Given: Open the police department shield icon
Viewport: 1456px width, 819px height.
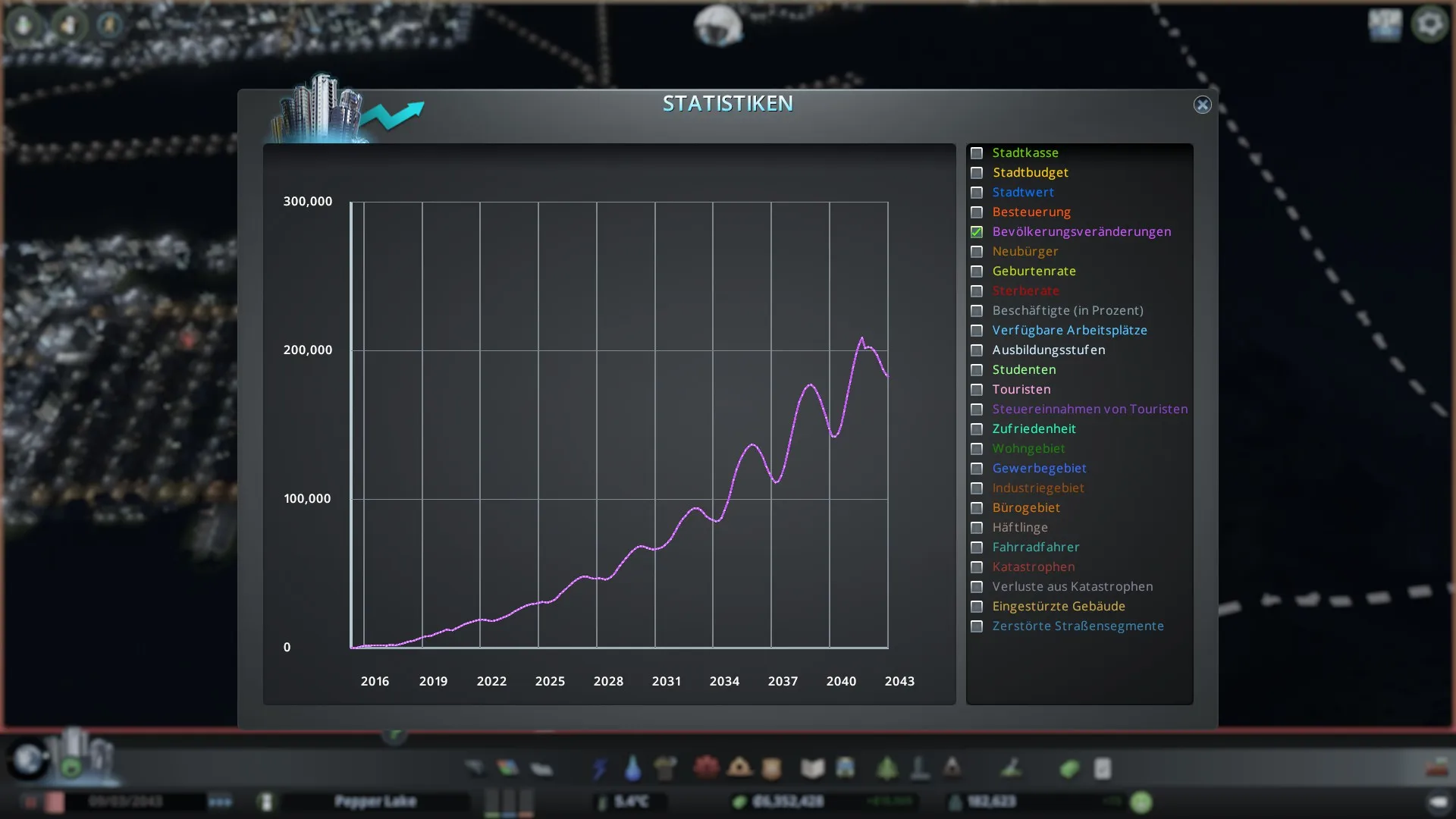Looking at the screenshot, I should coord(771,768).
